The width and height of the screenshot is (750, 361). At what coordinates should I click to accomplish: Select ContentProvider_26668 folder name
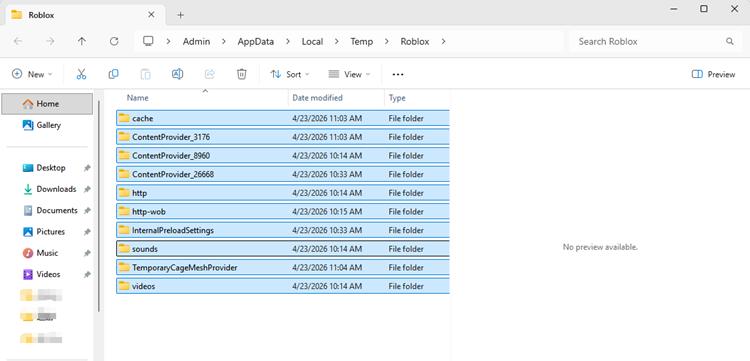coord(173,175)
